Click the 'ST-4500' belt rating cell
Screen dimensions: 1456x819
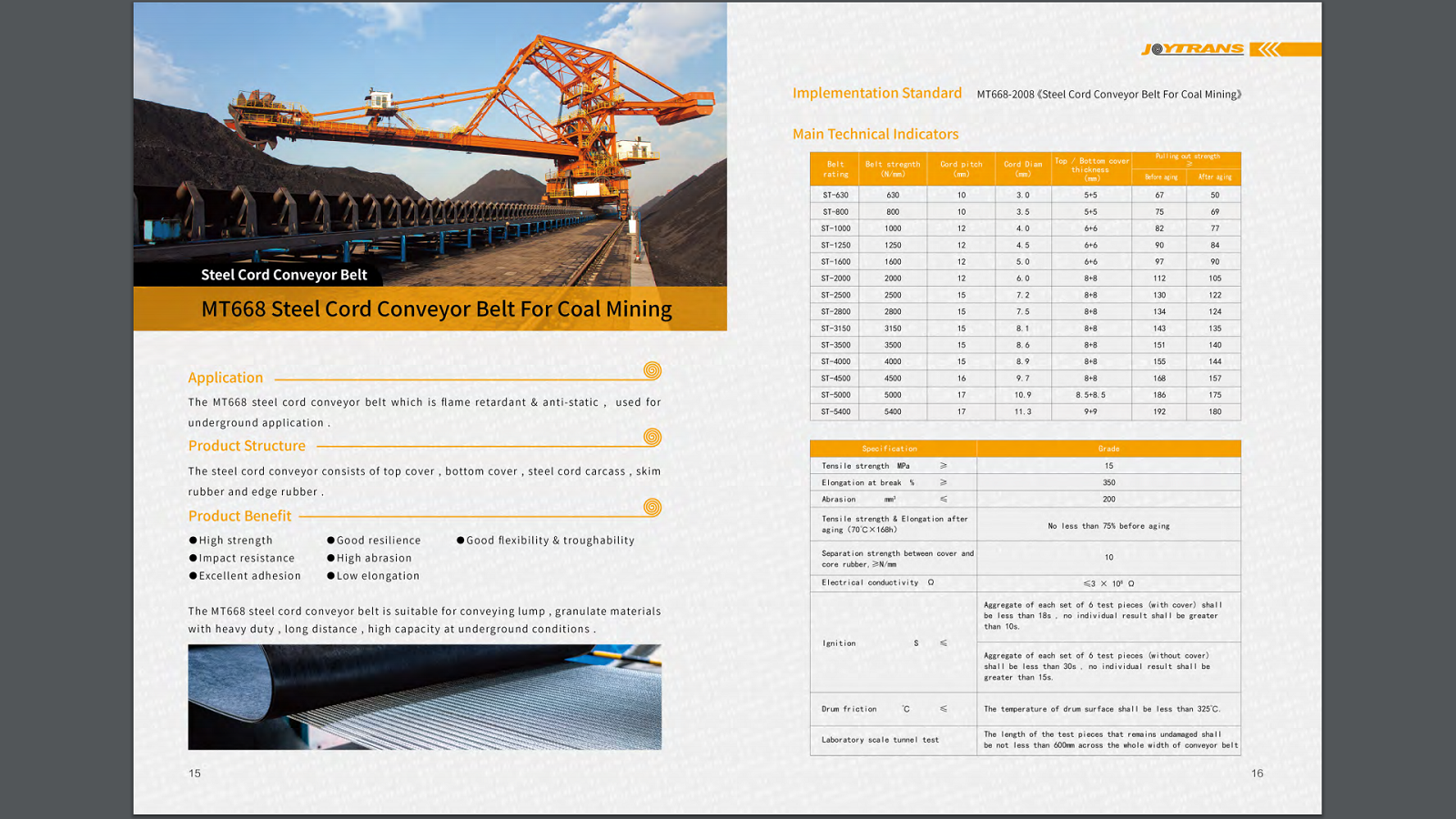click(x=835, y=379)
